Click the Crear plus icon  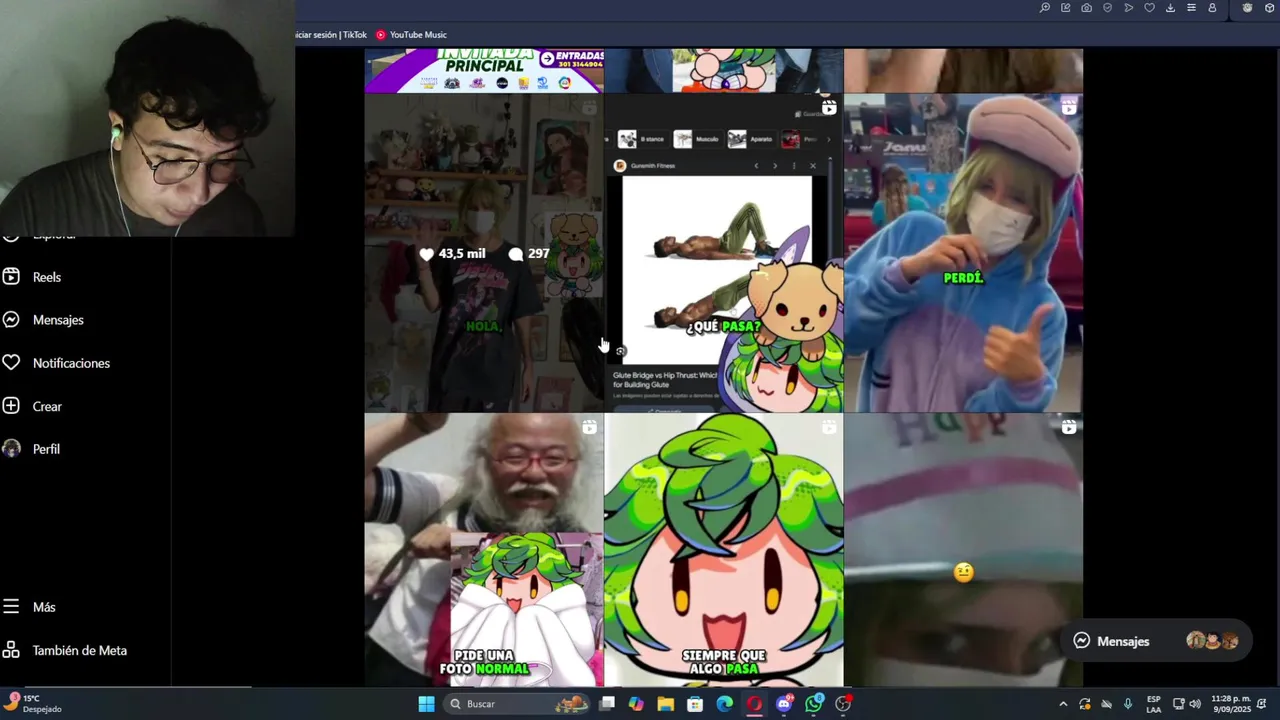click(x=11, y=406)
